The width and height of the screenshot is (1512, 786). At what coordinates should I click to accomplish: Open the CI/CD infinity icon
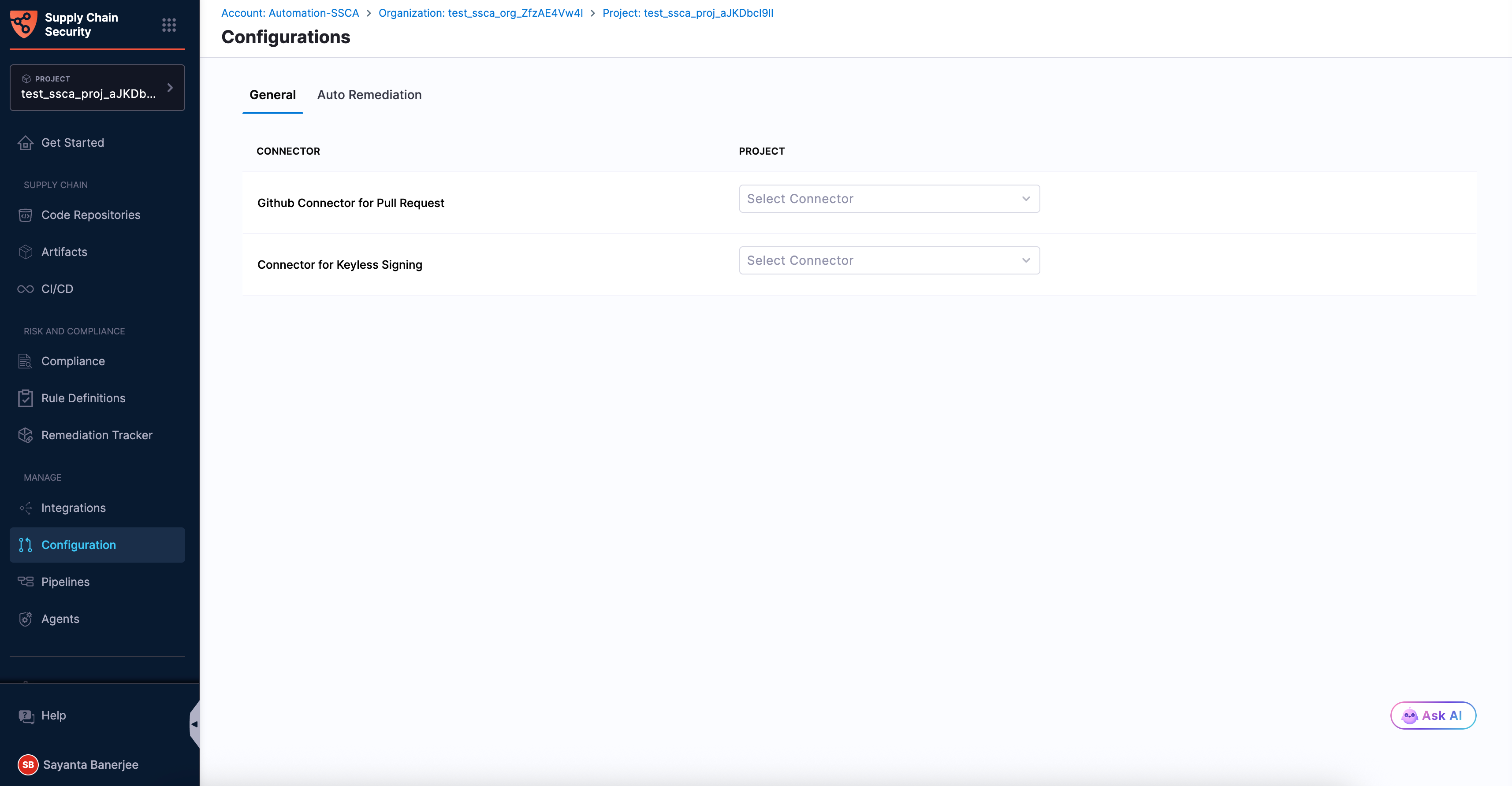(25, 289)
